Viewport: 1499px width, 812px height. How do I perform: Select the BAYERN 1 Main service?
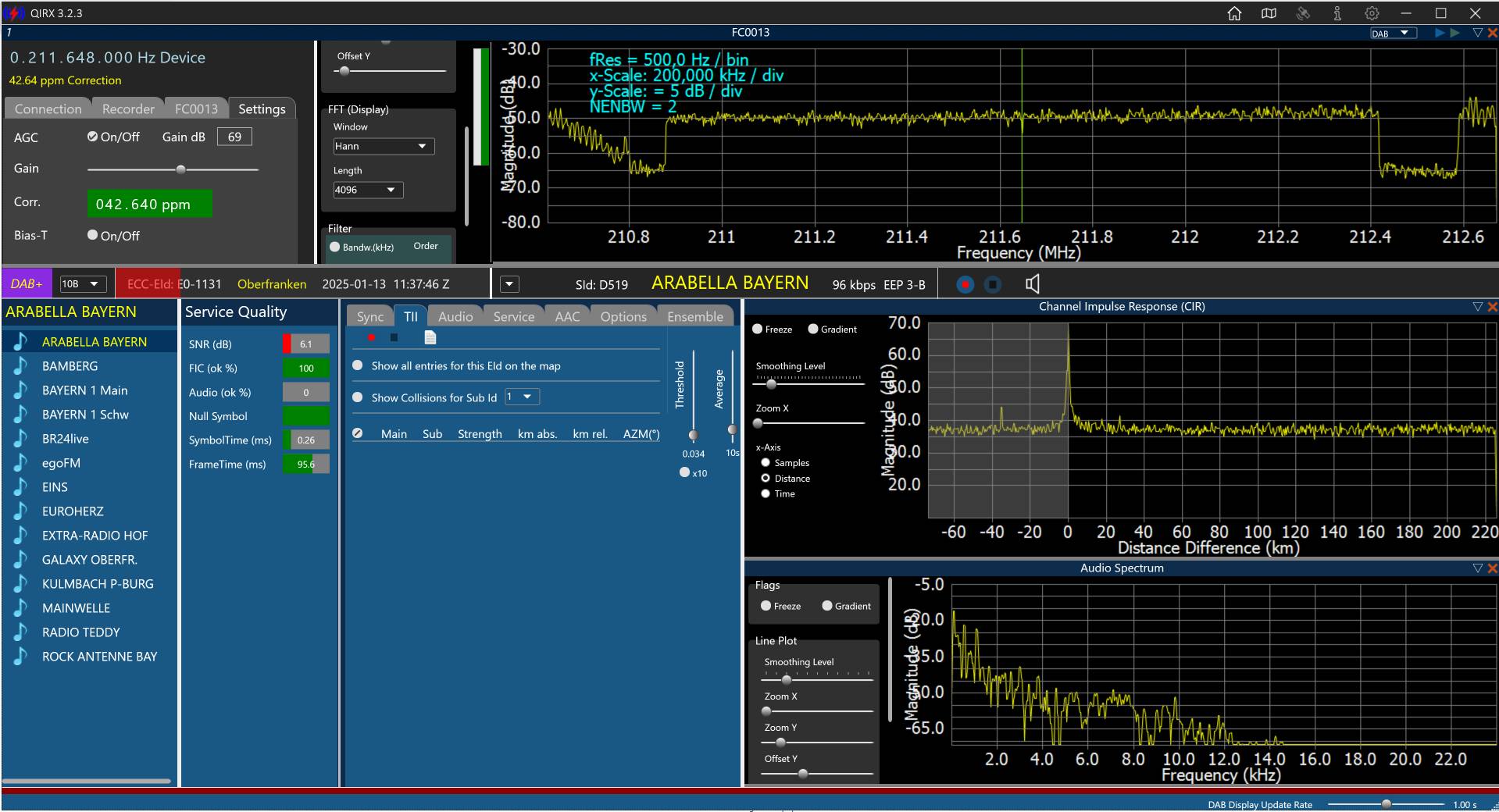tap(84, 390)
